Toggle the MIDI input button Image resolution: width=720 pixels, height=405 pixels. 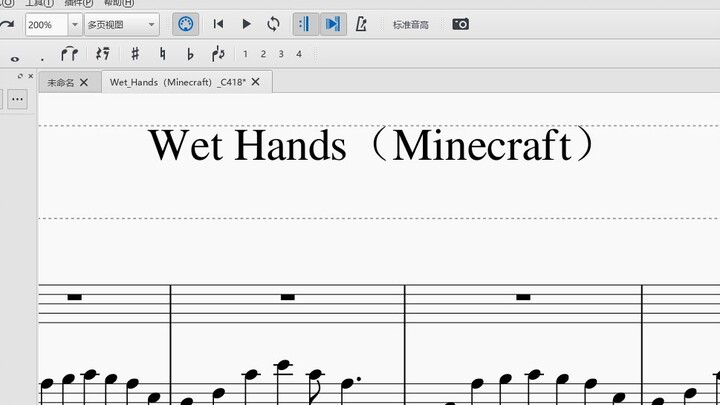tap(186, 24)
